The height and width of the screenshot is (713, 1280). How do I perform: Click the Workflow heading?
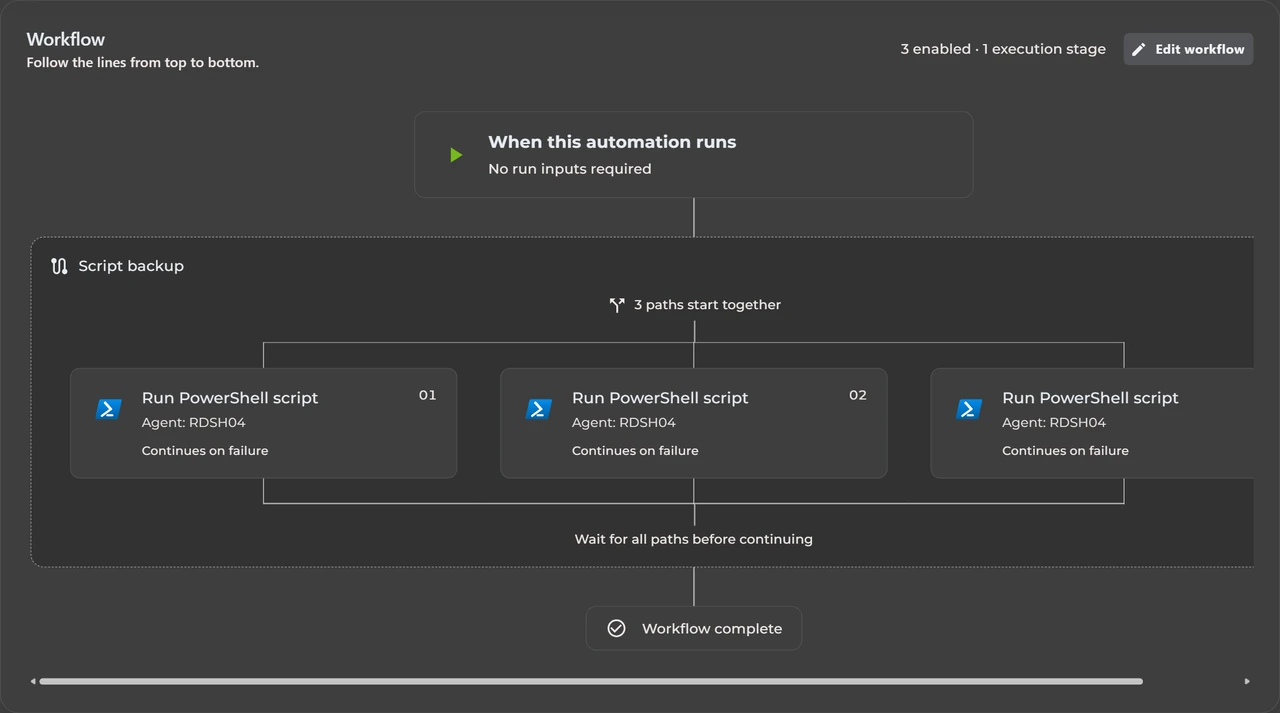coord(66,39)
